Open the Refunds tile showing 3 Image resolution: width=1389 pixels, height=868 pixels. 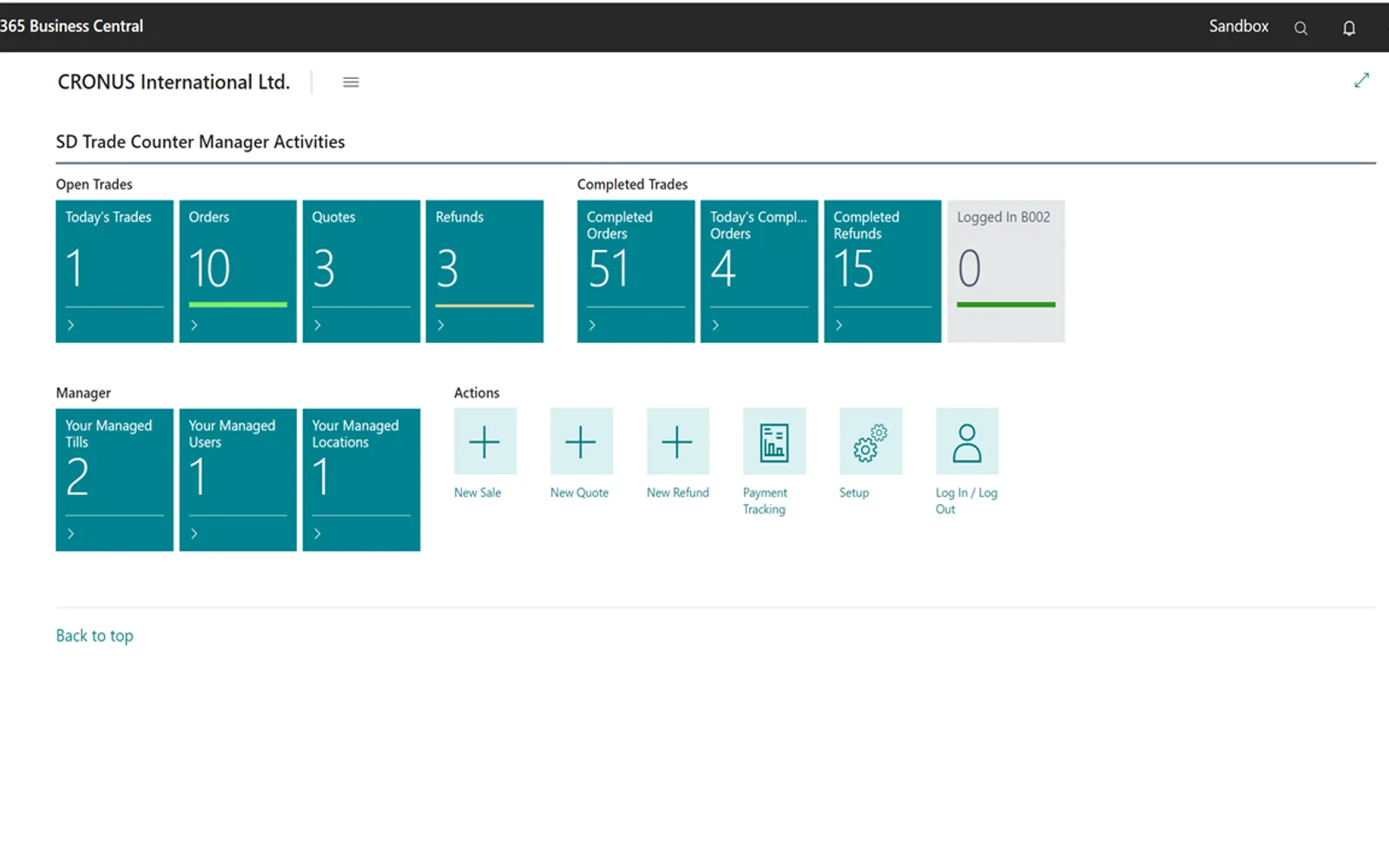[484, 271]
